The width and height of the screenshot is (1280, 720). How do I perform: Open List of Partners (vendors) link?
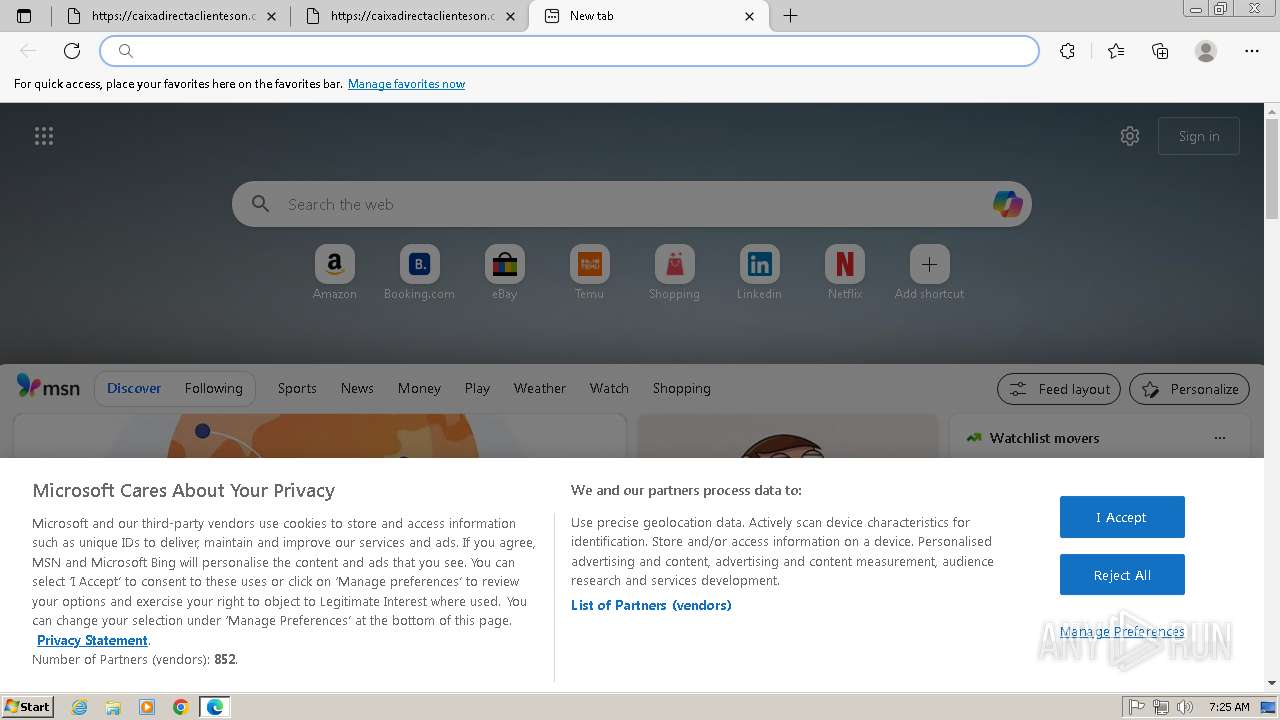click(x=651, y=605)
